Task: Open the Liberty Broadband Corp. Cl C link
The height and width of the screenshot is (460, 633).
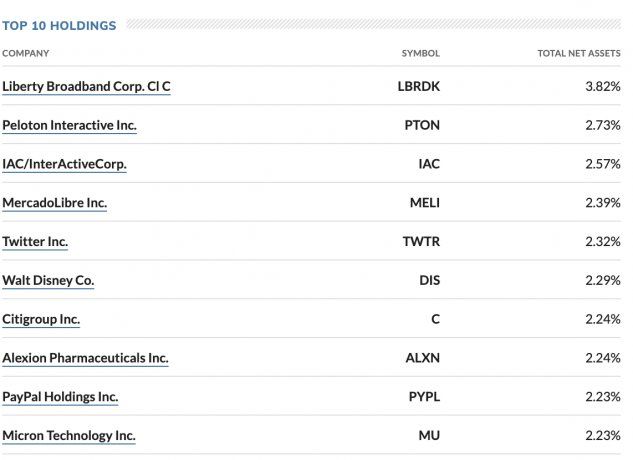Action: point(86,86)
